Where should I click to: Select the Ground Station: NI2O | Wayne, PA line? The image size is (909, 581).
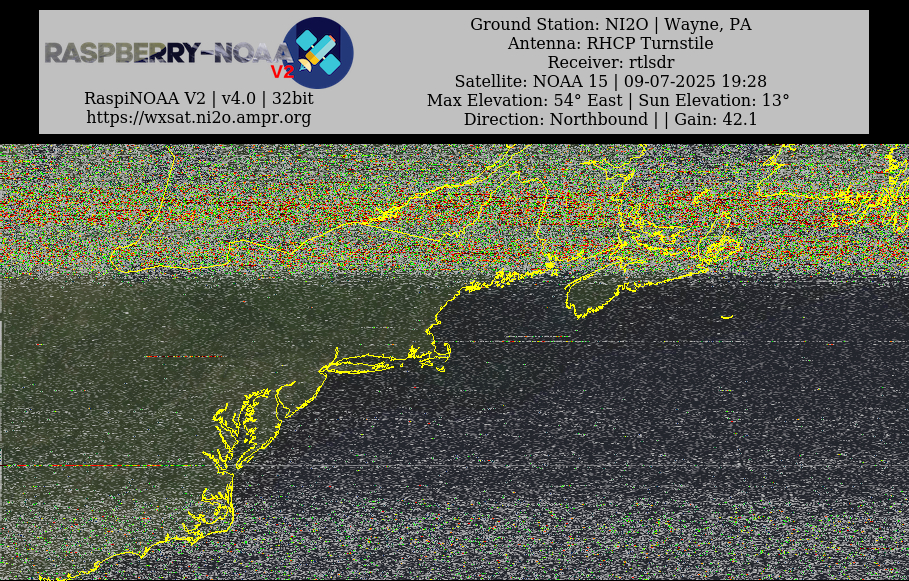pyautogui.click(x=610, y=24)
